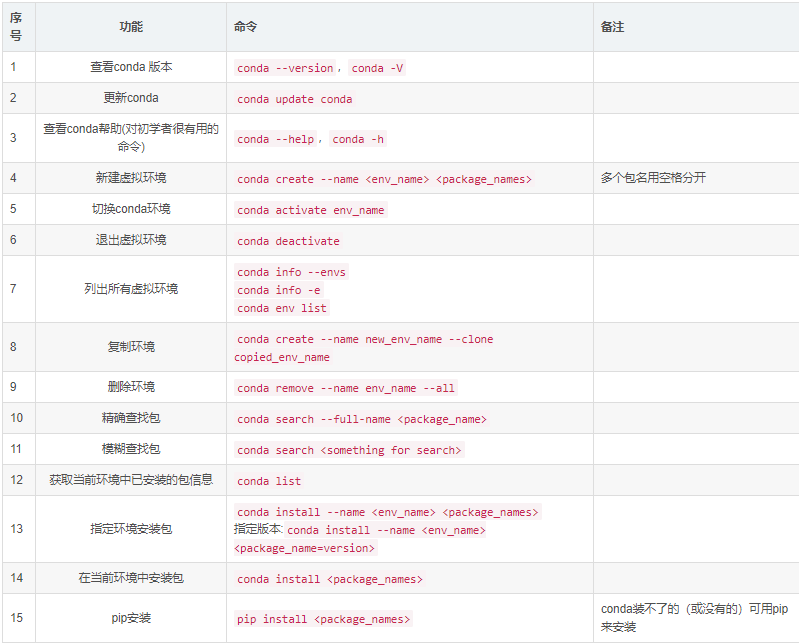Click the --clone copy environment command

365,348
